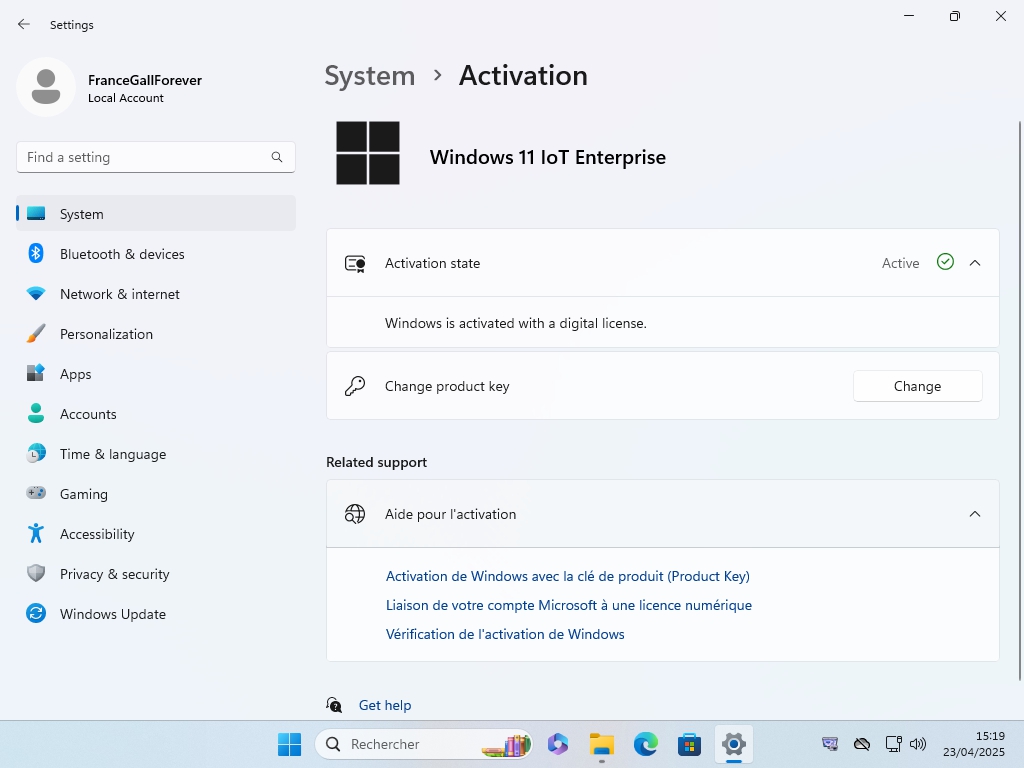Click the Windows Update sync icon

point(36,614)
